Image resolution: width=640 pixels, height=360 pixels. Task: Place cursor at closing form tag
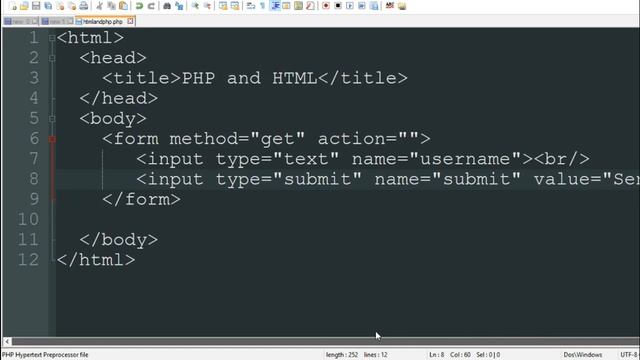pyautogui.click(x=141, y=200)
